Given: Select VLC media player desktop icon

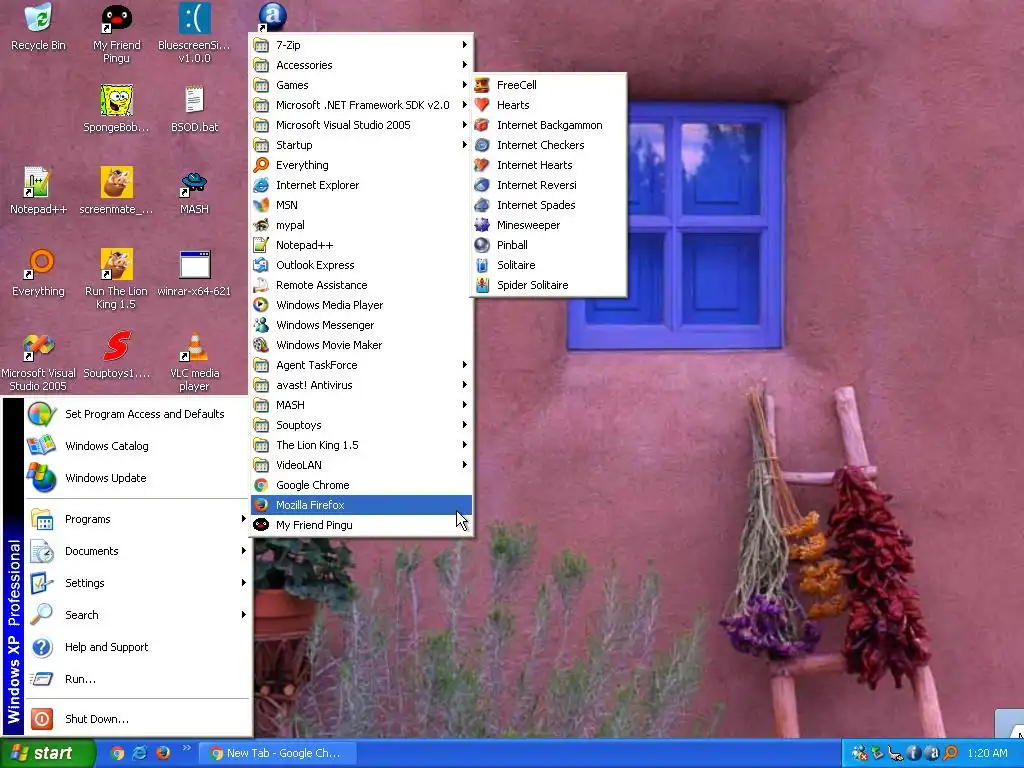Looking at the screenshot, I should [194, 362].
